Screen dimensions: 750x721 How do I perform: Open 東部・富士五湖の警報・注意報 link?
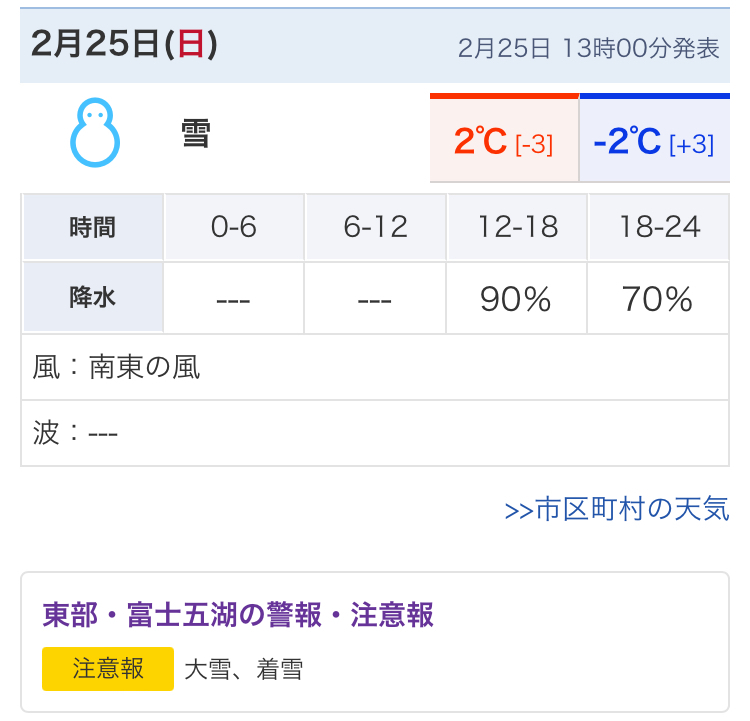click(x=238, y=614)
